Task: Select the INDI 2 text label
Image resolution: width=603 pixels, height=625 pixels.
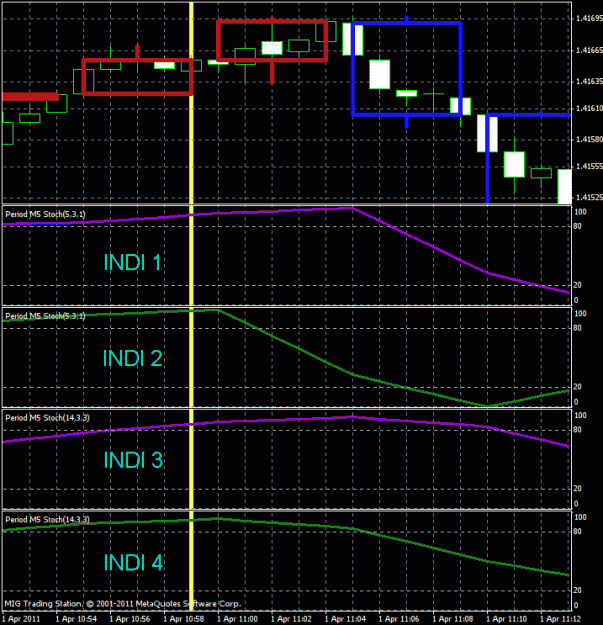Action: click(x=133, y=358)
